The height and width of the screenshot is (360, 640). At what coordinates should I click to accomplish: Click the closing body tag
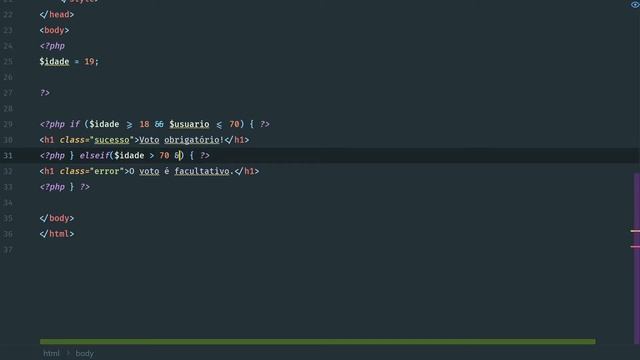pos(57,218)
